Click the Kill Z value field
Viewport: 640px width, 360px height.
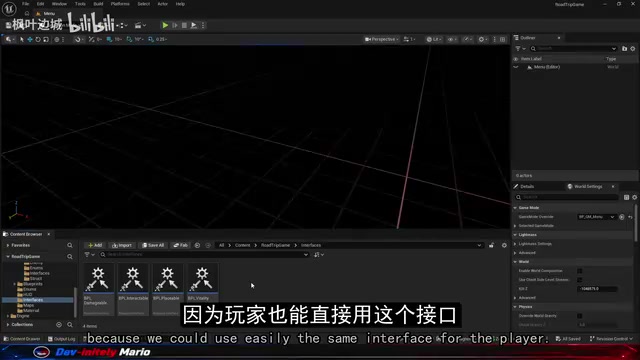(x=597, y=289)
